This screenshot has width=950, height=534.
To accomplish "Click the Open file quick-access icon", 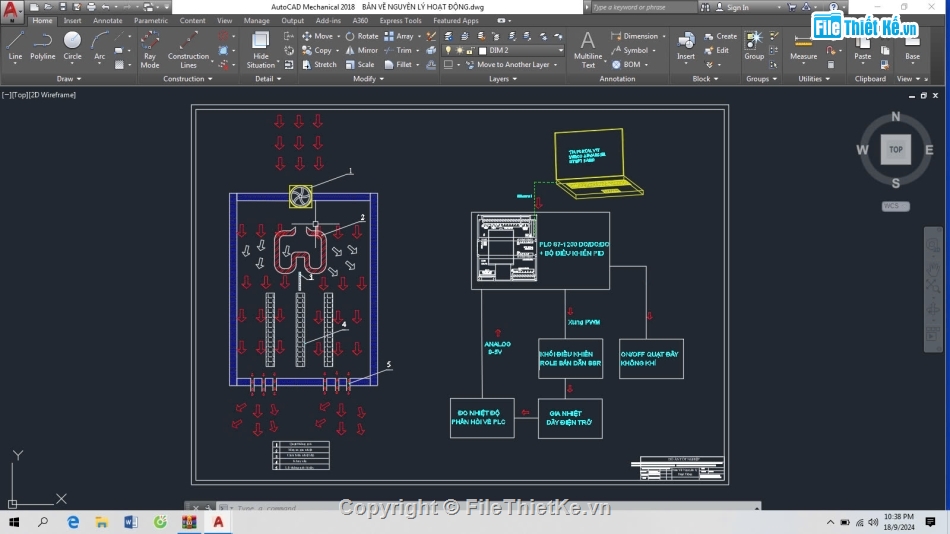I will click(48, 7).
